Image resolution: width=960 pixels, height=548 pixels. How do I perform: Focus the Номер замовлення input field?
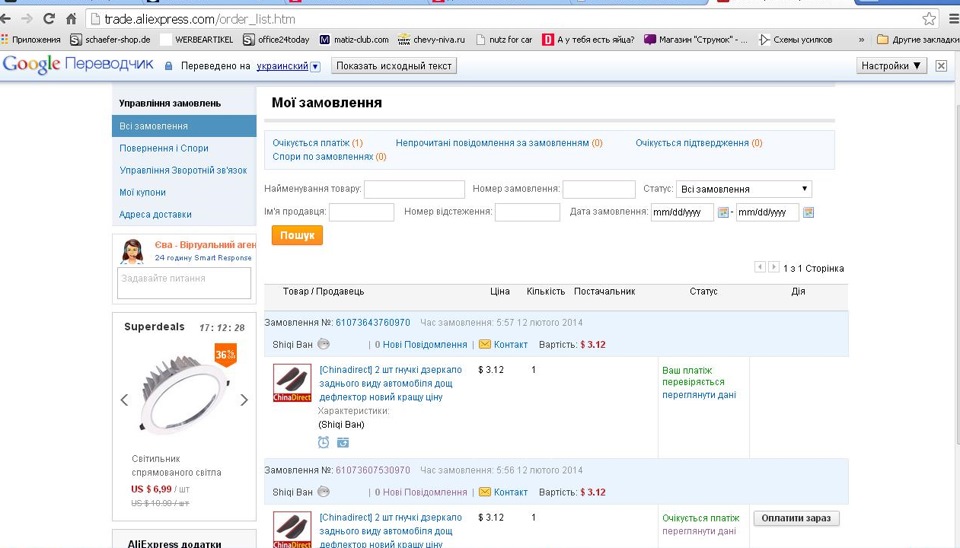pos(599,189)
